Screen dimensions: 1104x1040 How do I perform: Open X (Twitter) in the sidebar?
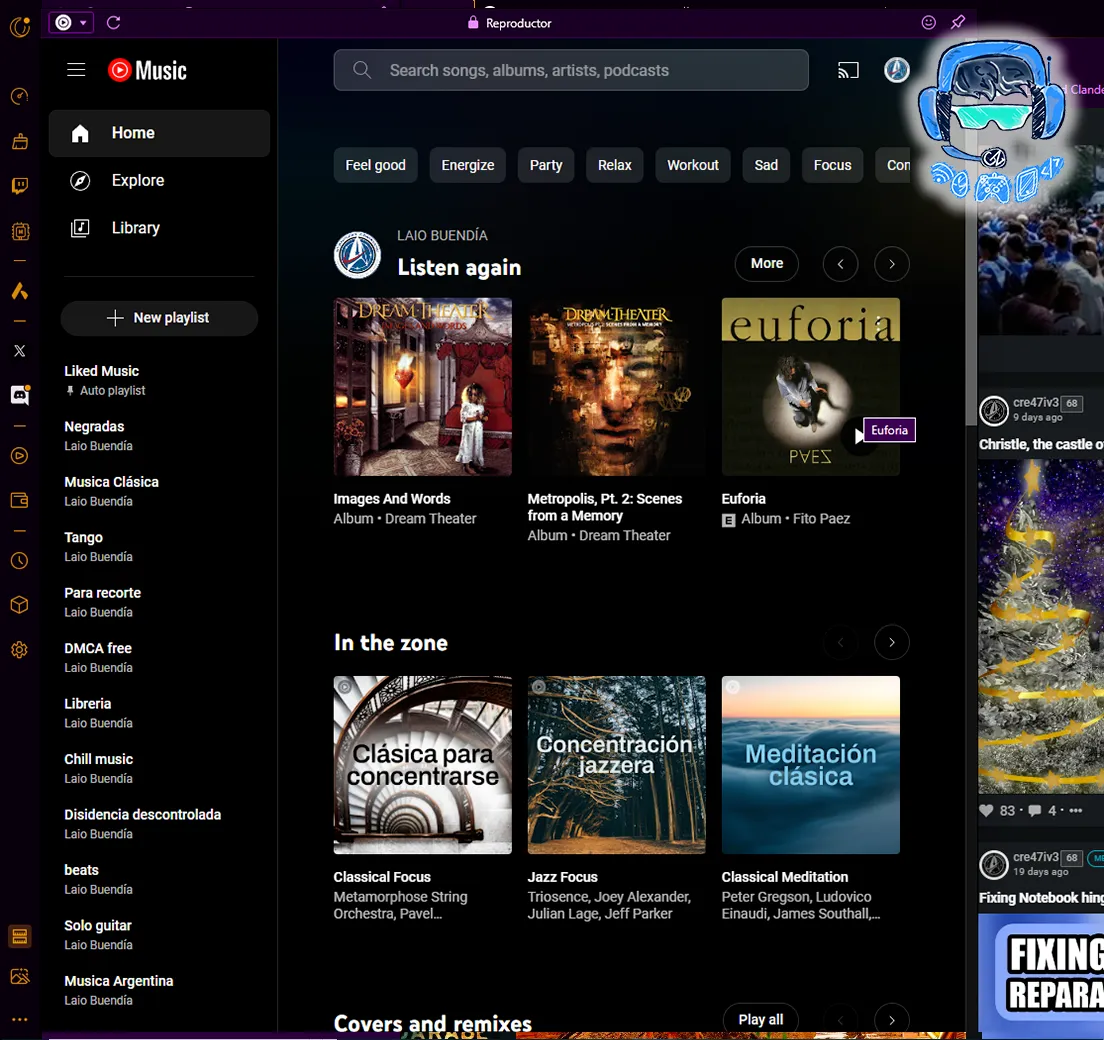point(20,351)
